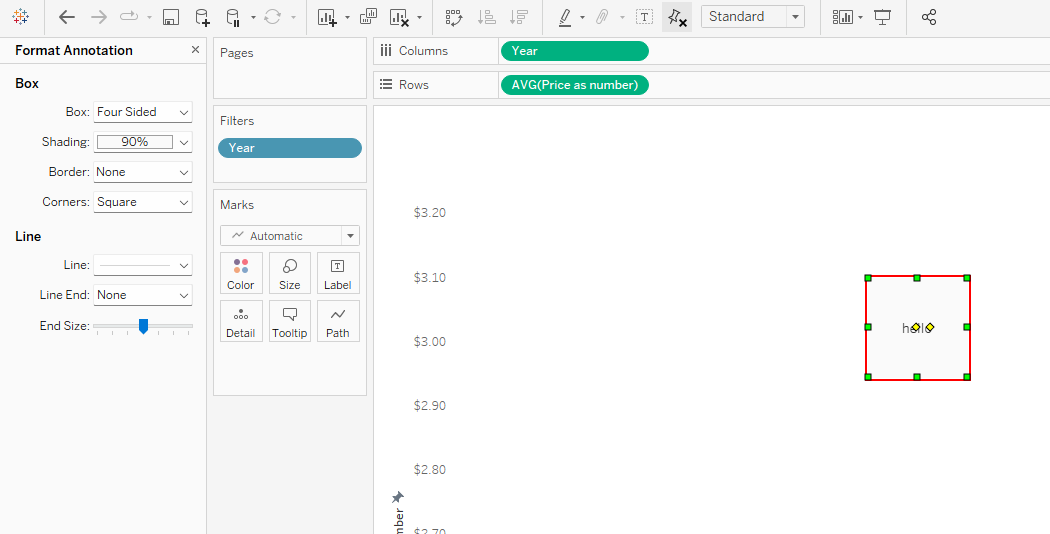Click the Show Mark Labels icon
Viewport: 1050px width, 534px height.
[x=644, y=17]
